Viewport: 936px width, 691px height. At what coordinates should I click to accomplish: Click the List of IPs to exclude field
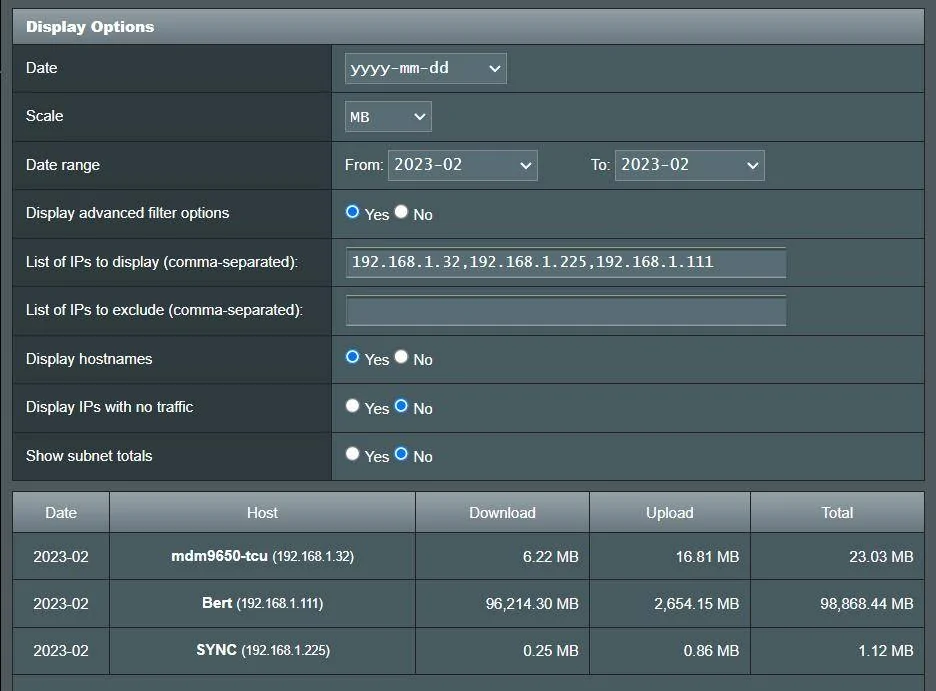pyautogui.click(x=566, y=311)
